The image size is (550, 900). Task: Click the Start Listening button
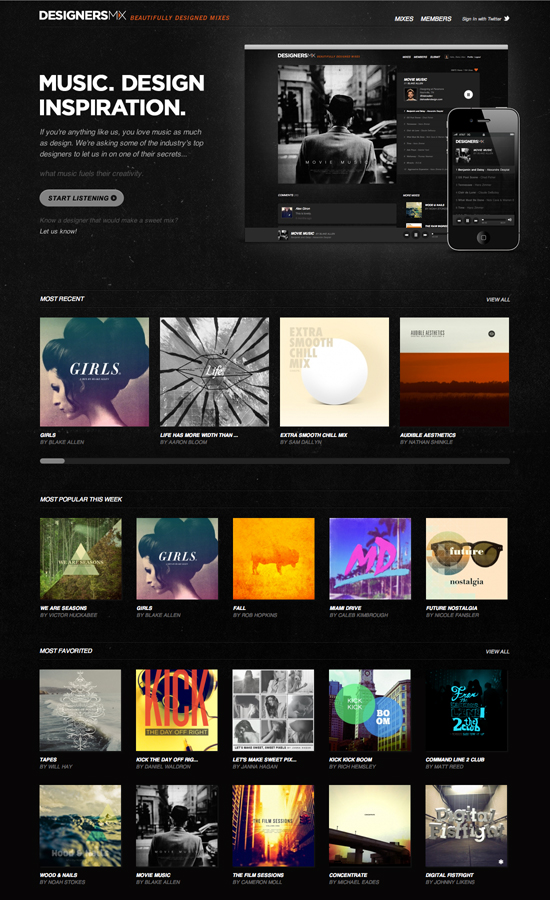coord(82,198)
